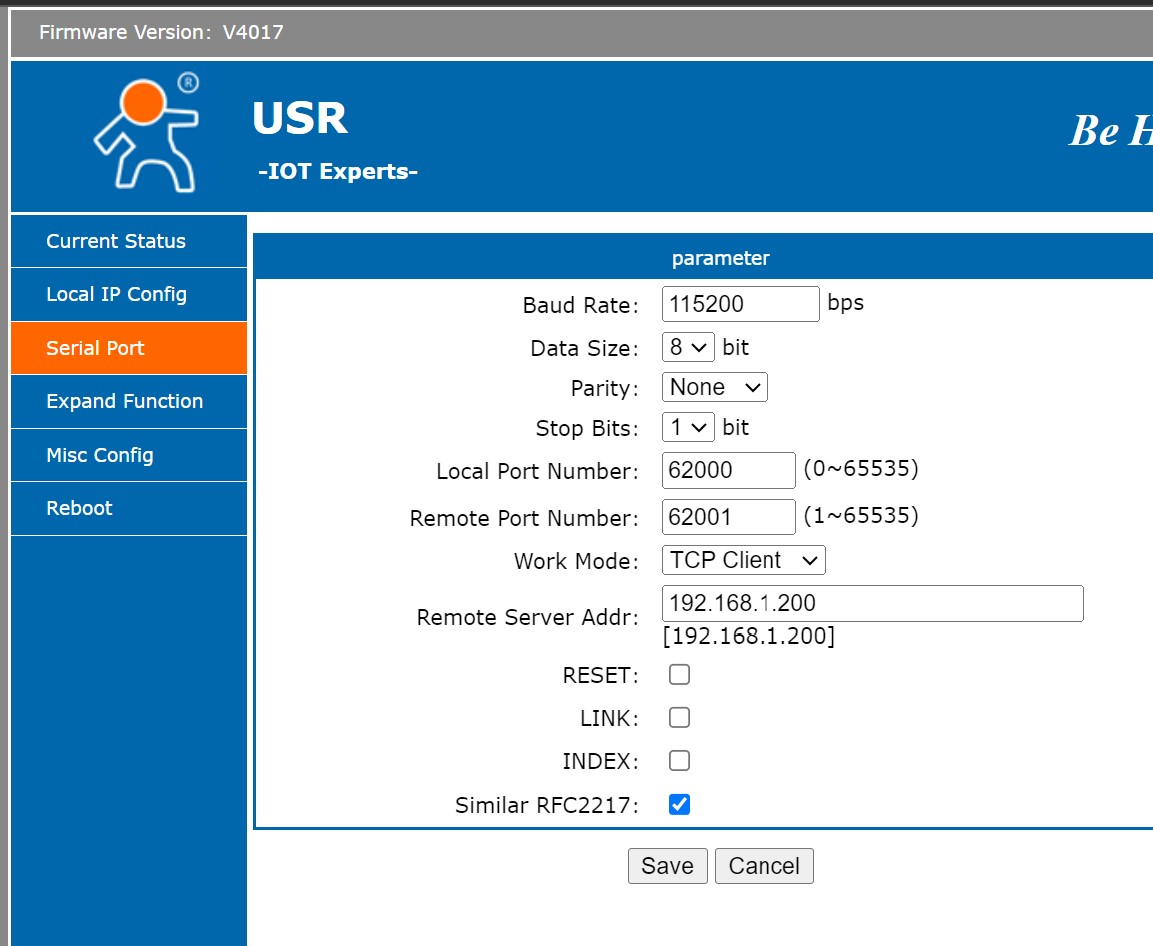Select the Serial Port menu item
Screen dimensions: 1153x946
tap(96, 348)
